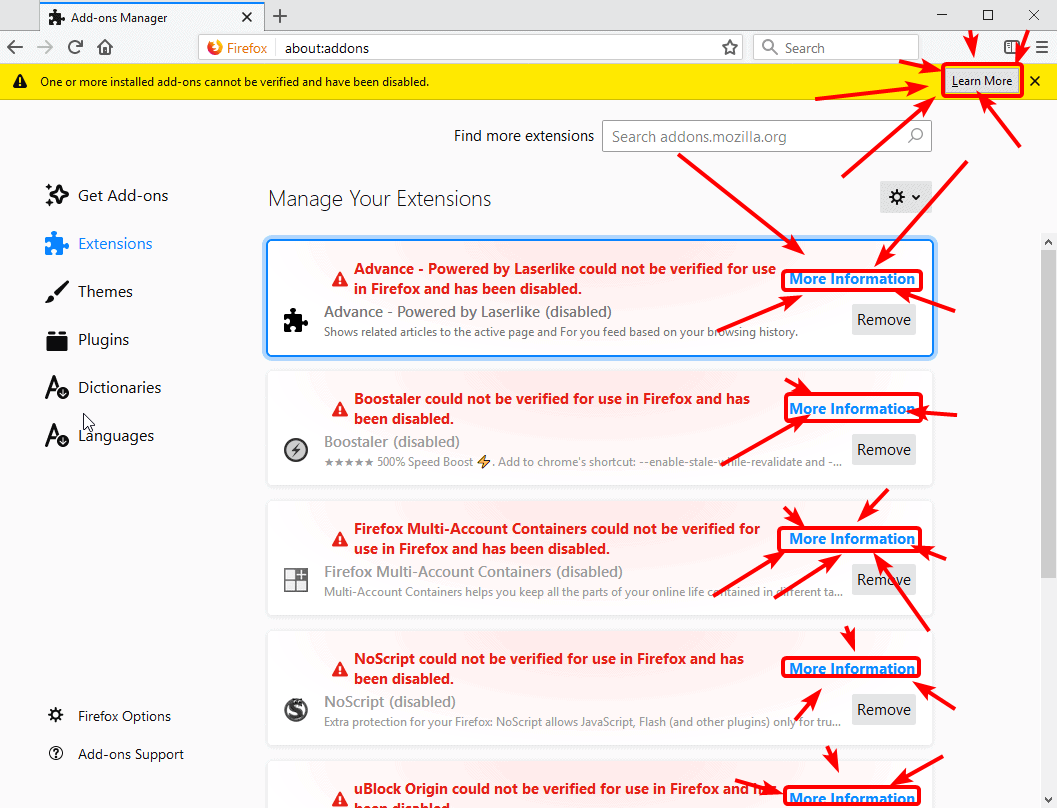
Task: Open a new browser tab
Action: pos(280,16)
